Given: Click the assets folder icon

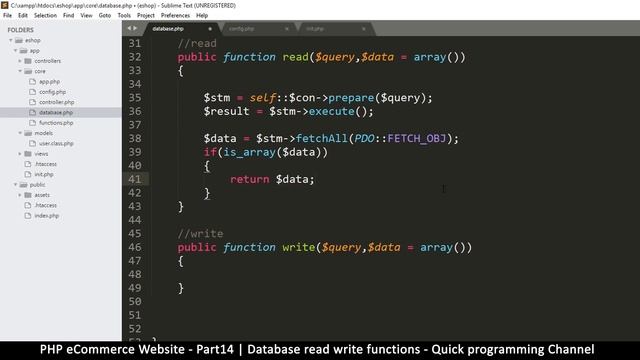Looking at the screenshot, I should click(28, 195).
